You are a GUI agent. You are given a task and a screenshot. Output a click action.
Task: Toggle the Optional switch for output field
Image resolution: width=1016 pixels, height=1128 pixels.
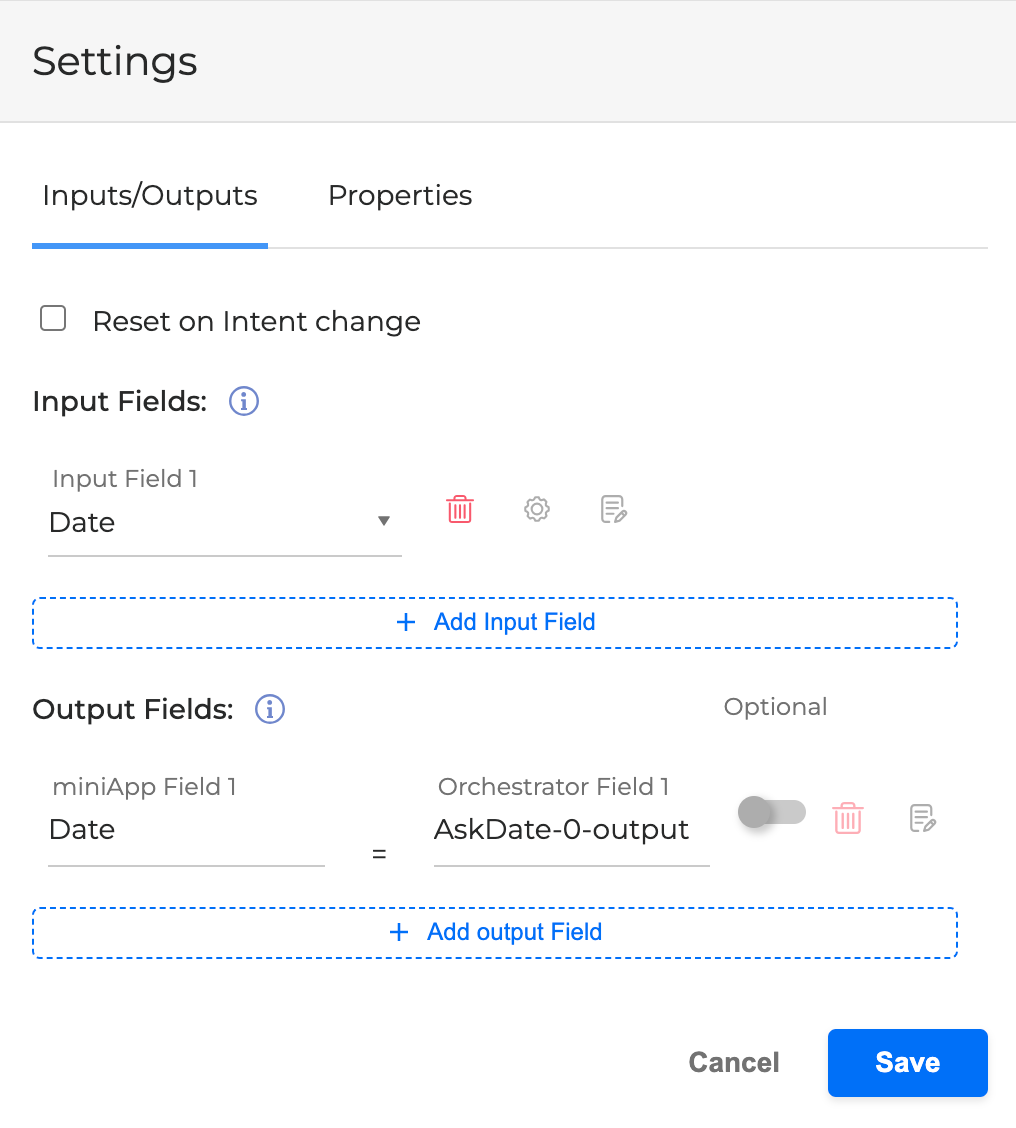coord(771,812)
